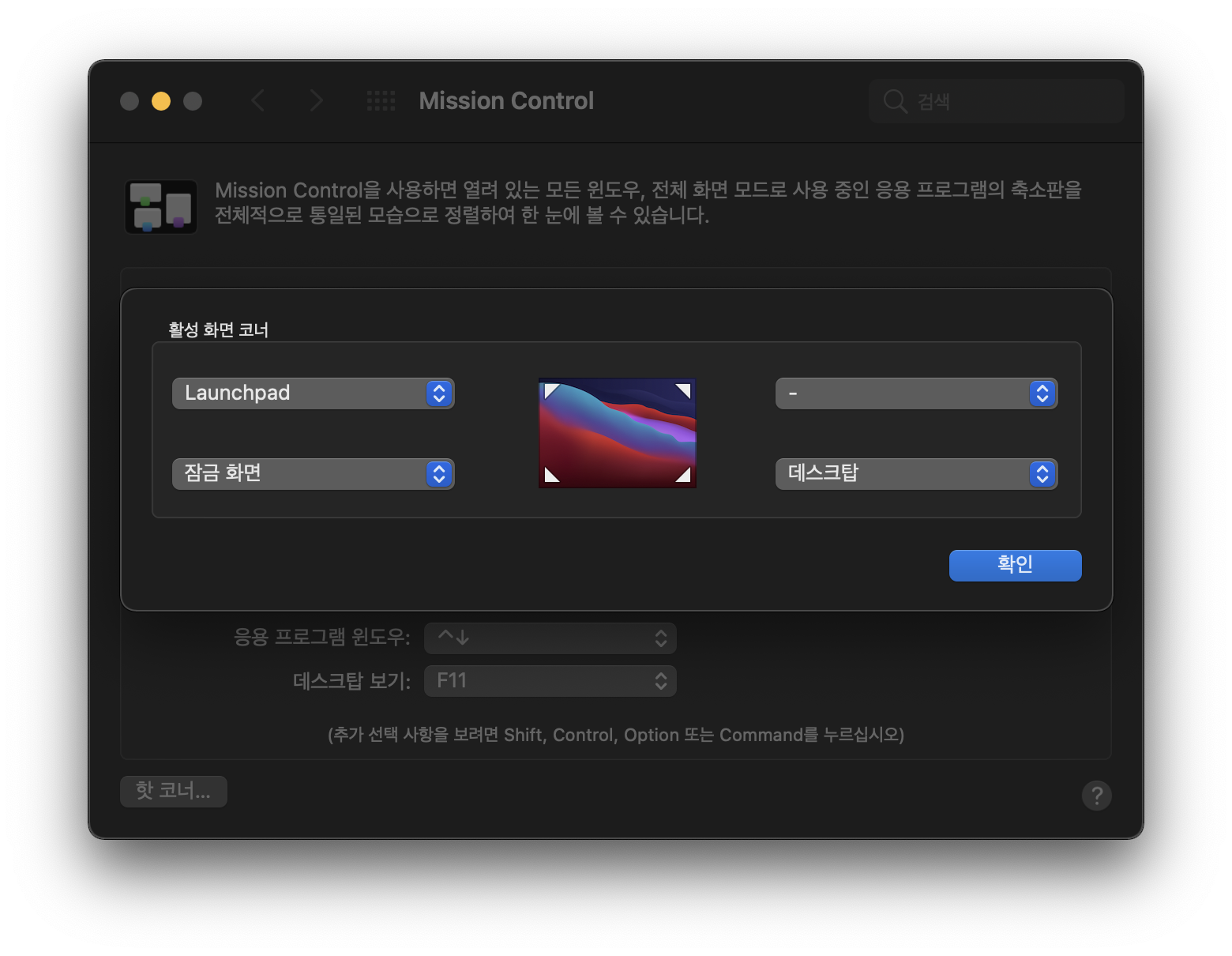Go forward with the right chevron
This screenshot has width=1232, height=956.
pos(316,101)
